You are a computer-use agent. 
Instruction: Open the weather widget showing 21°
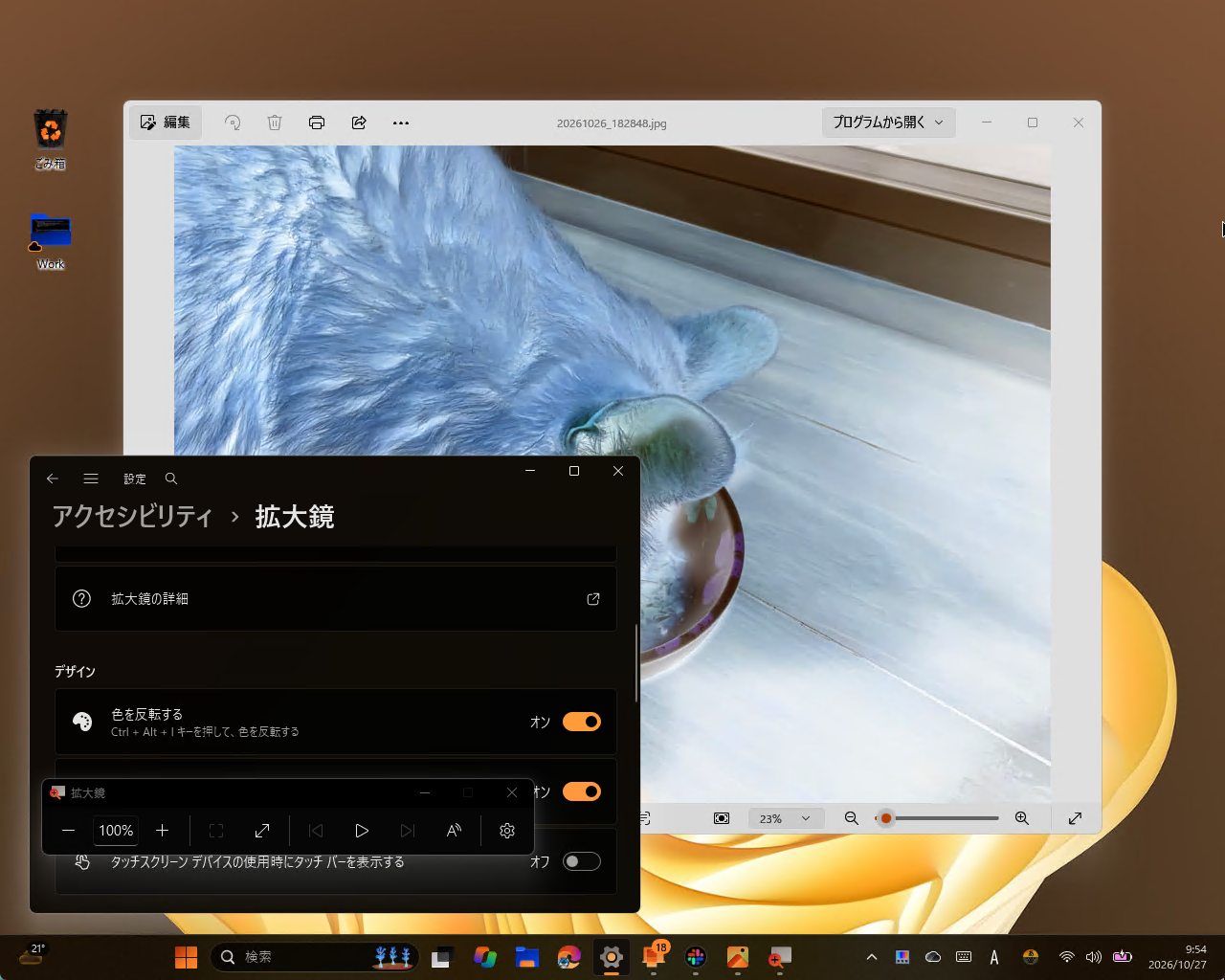tap(33, 955)
